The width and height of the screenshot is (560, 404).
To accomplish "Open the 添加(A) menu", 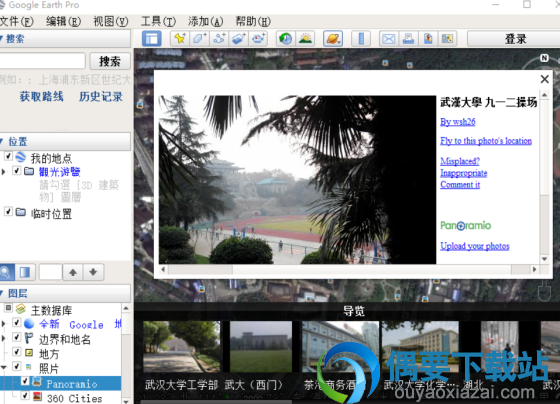I will [x=205, y=21].
